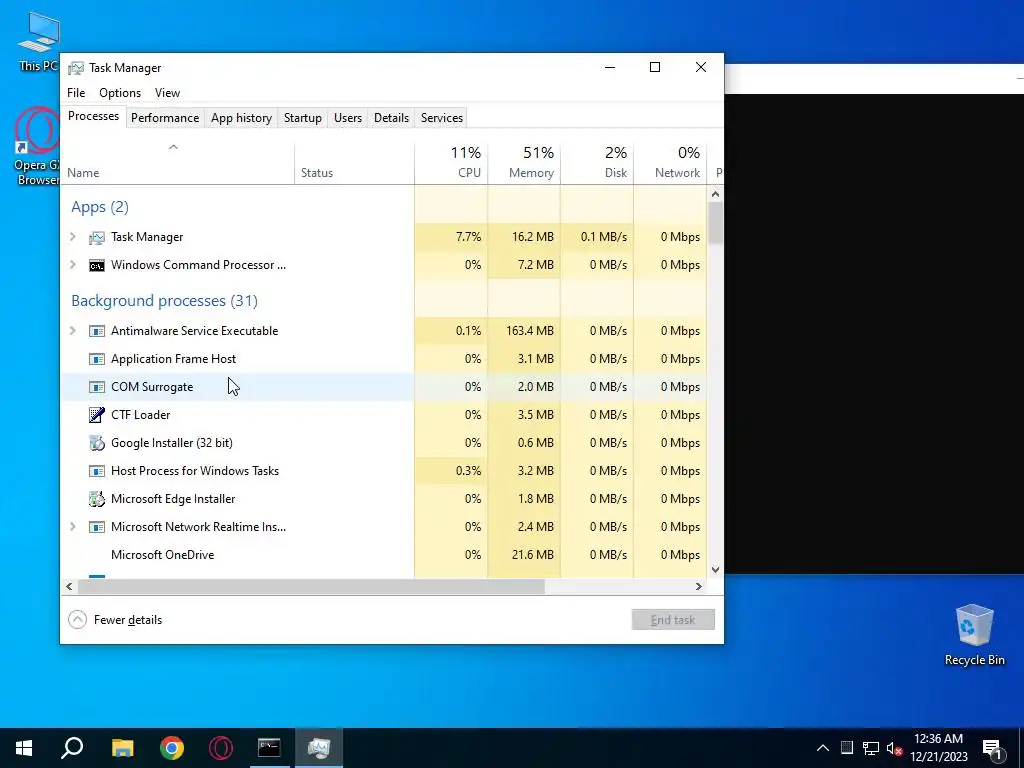
Task: Select the Opera GX Browser desktop shortcut
Action: (x=37, y=146)
